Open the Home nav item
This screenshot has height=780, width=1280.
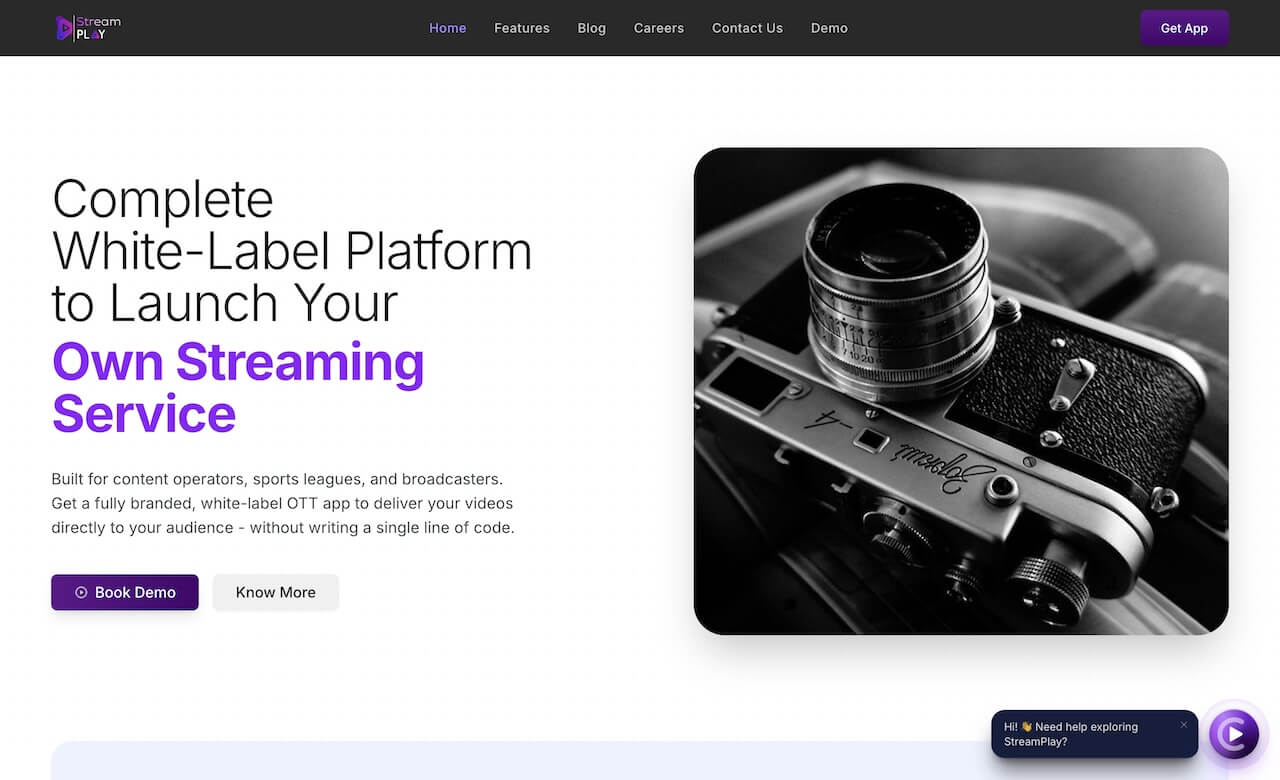click(x=447, y=28)
